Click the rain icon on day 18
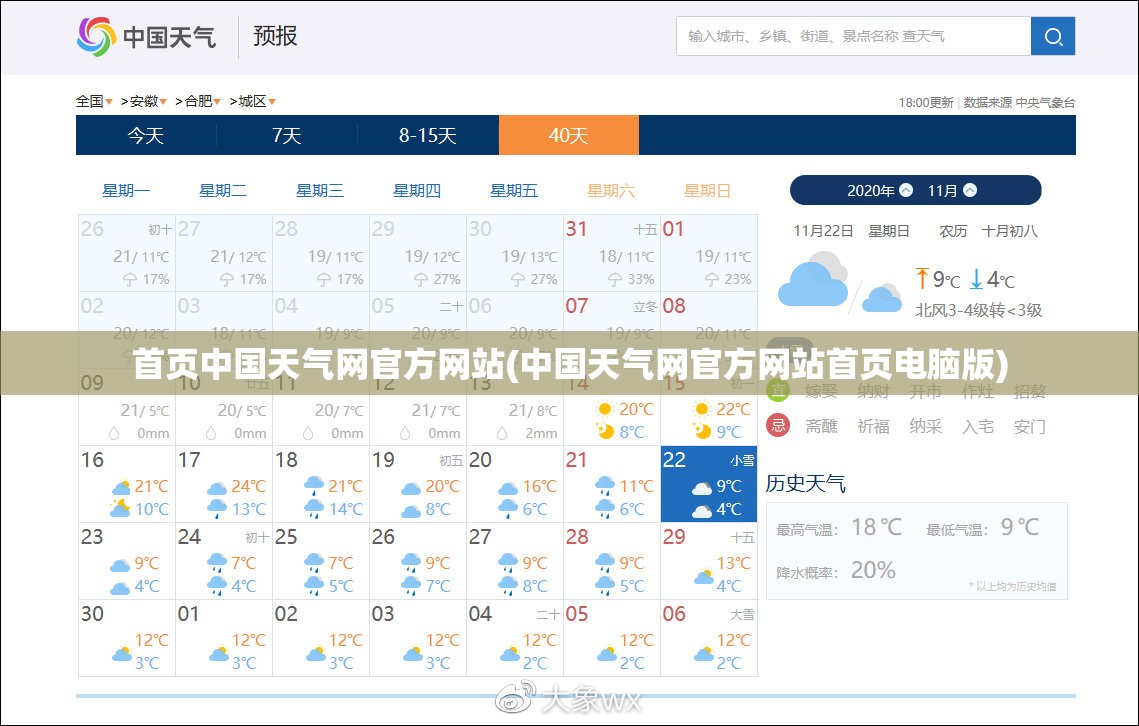The height and width of the screenshot is (726, 1139). tap(315, 485)
